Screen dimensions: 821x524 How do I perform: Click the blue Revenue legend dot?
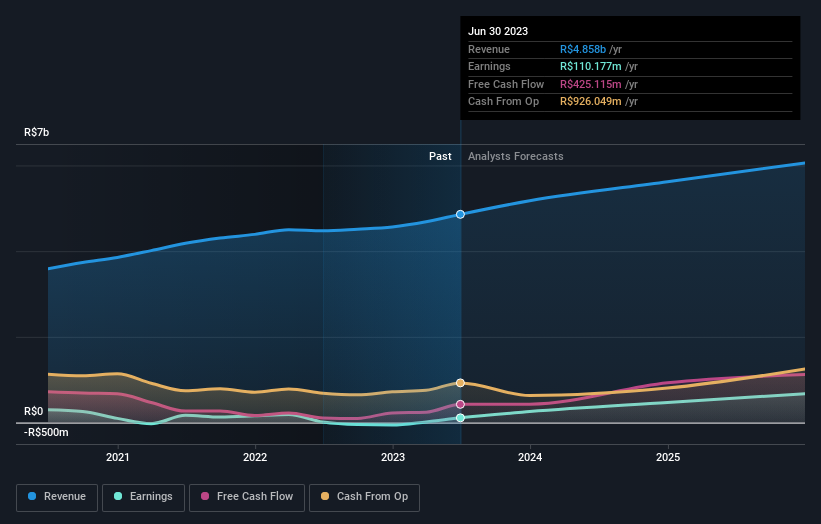(32, 496)
